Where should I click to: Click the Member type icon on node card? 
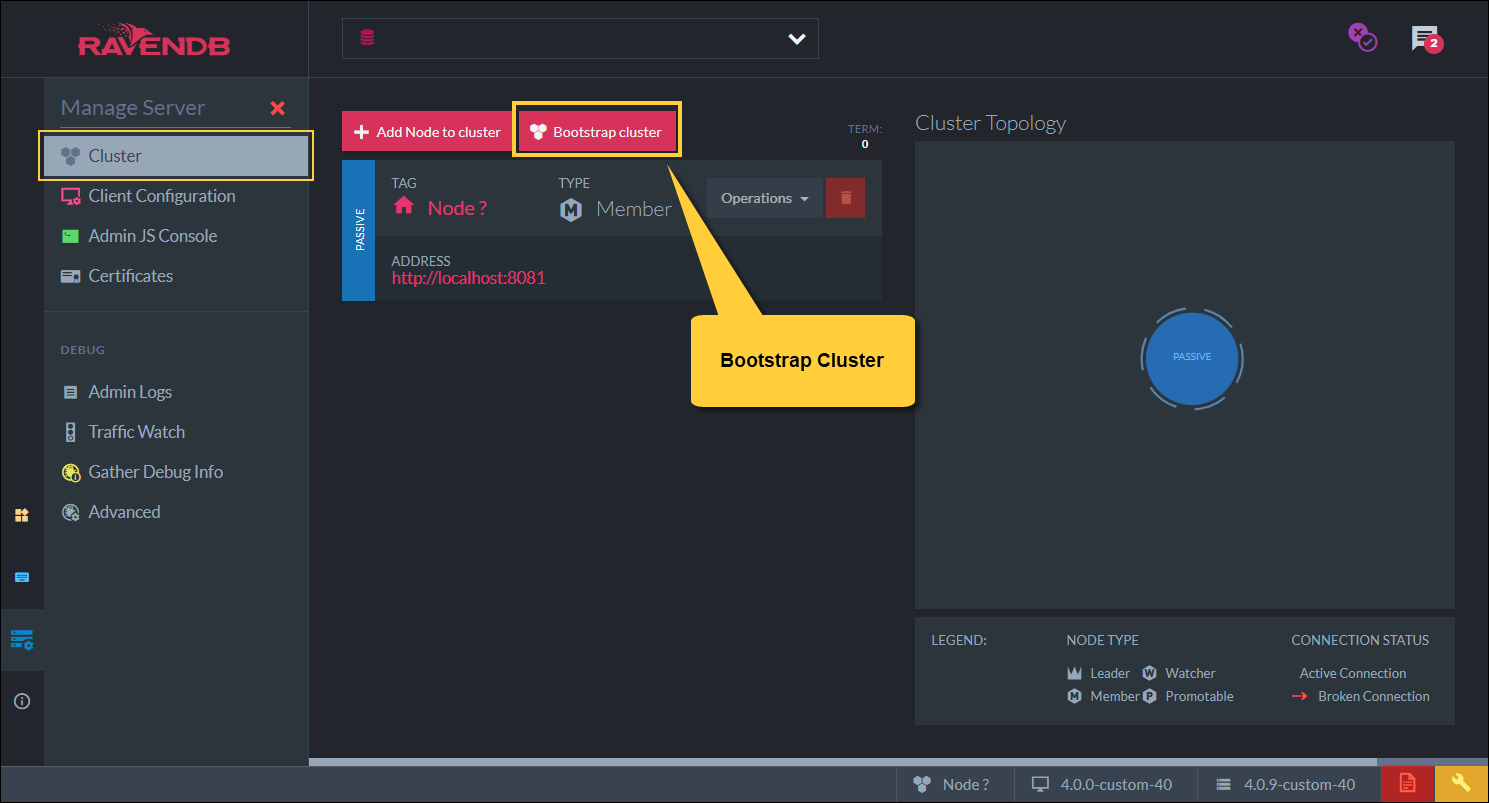coord(571,209)
